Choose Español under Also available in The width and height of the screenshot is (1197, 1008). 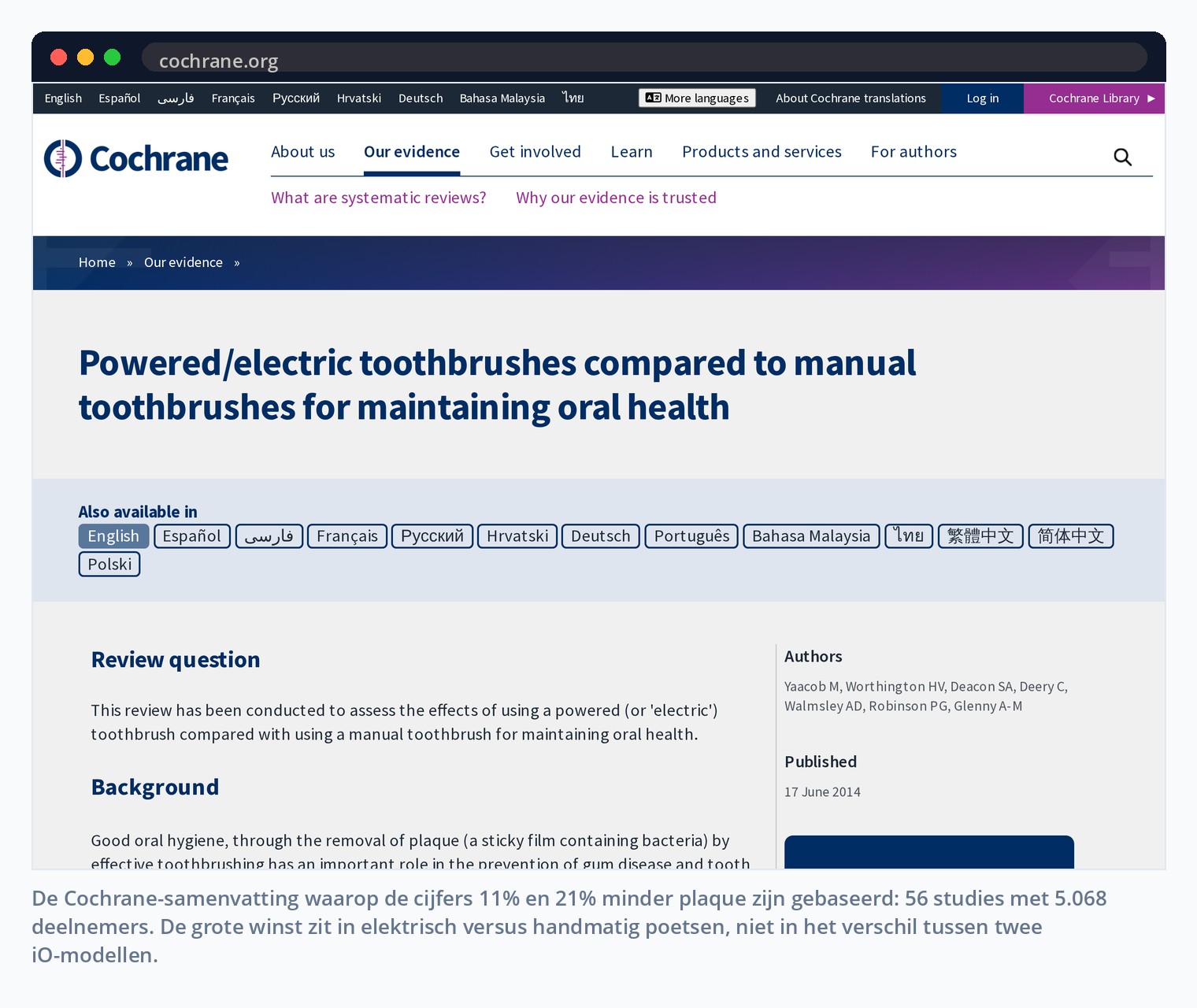click(x=192, y=536)
